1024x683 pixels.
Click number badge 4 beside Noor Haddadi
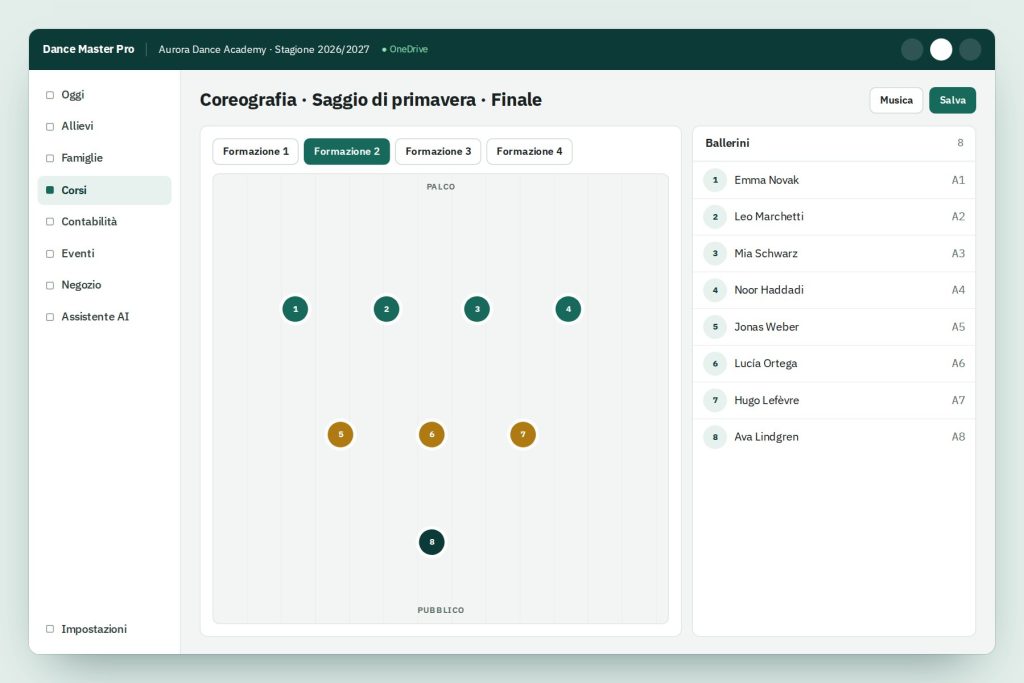[715, 290]
